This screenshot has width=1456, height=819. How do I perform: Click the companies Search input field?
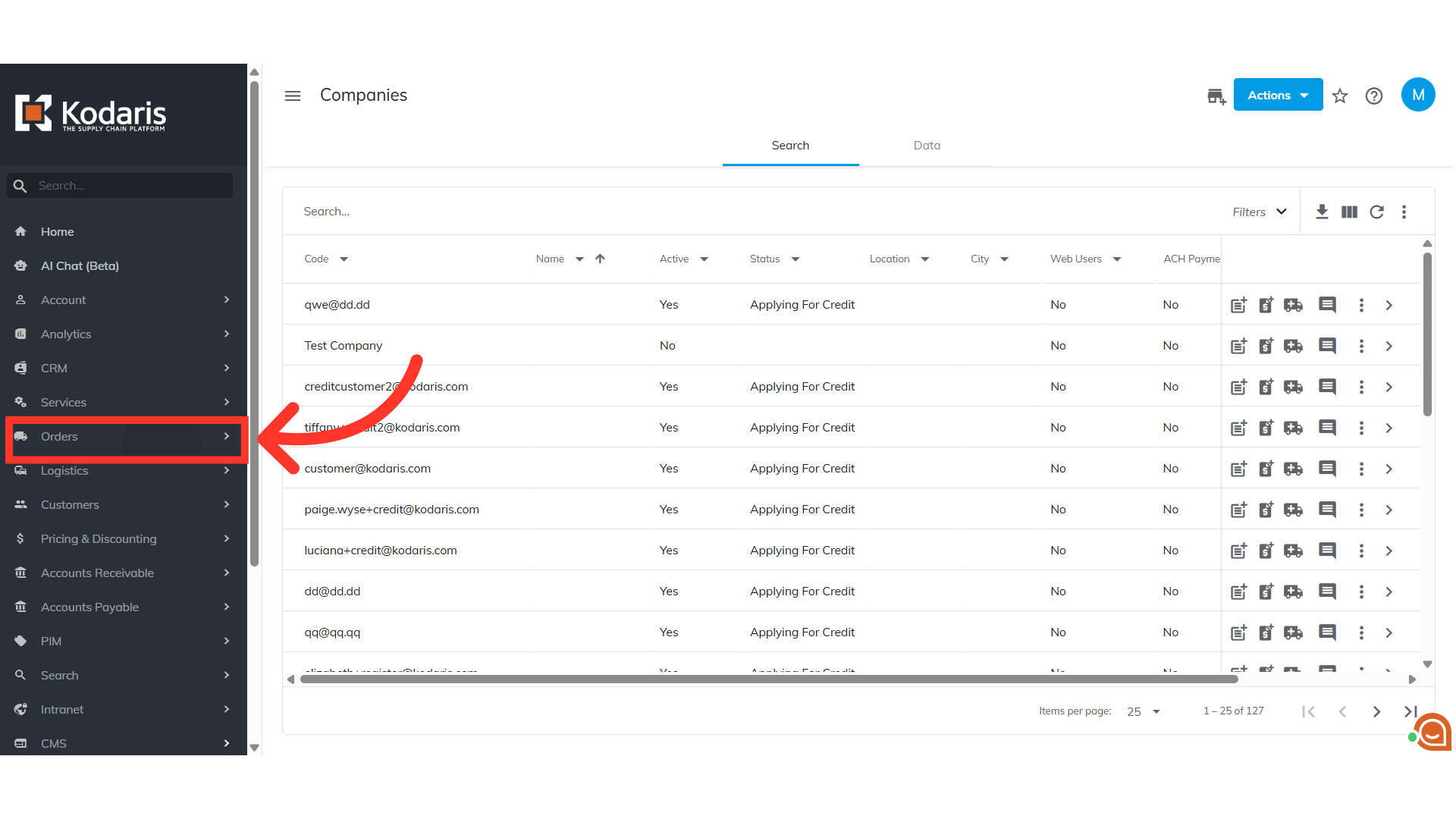point(682,212)
